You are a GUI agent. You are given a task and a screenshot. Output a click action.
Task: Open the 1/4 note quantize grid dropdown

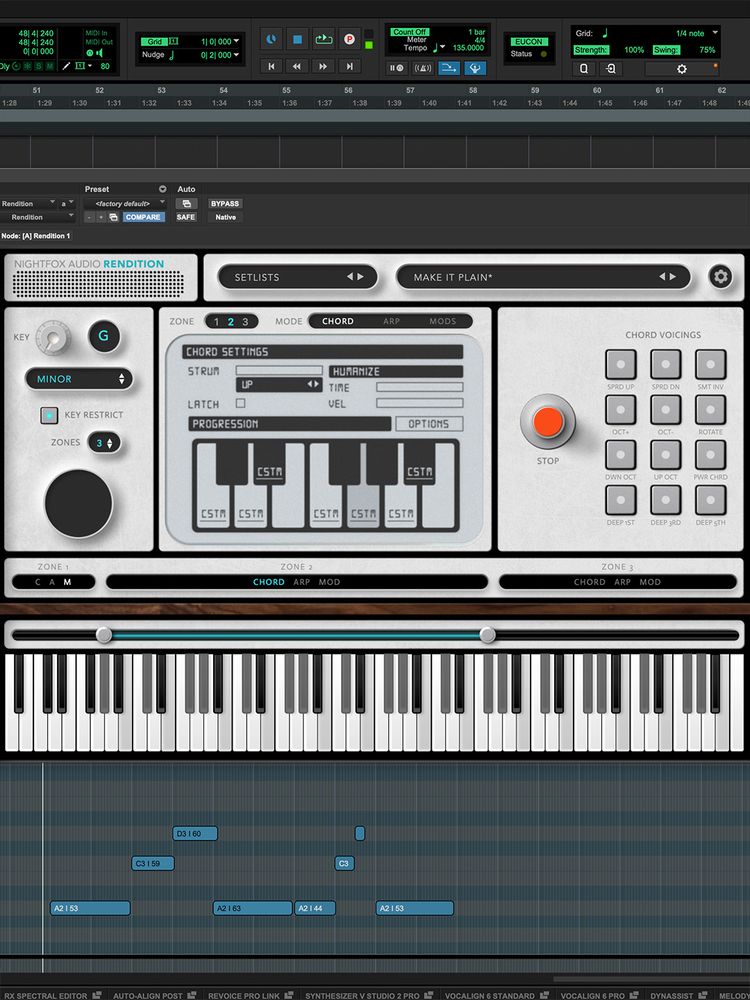pos(715,33)
